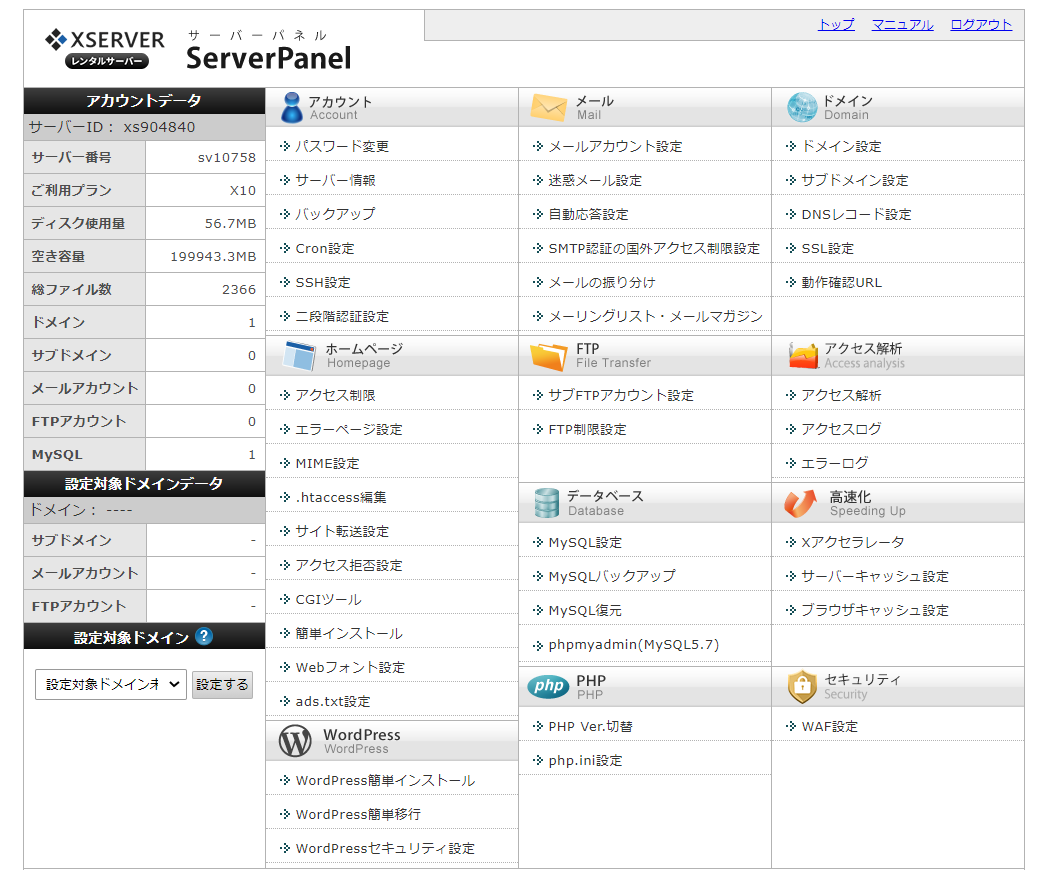Viewport: 1043px width, 870px height.
Task: Click the Homepage window icon
Action: tap(299, 355)
